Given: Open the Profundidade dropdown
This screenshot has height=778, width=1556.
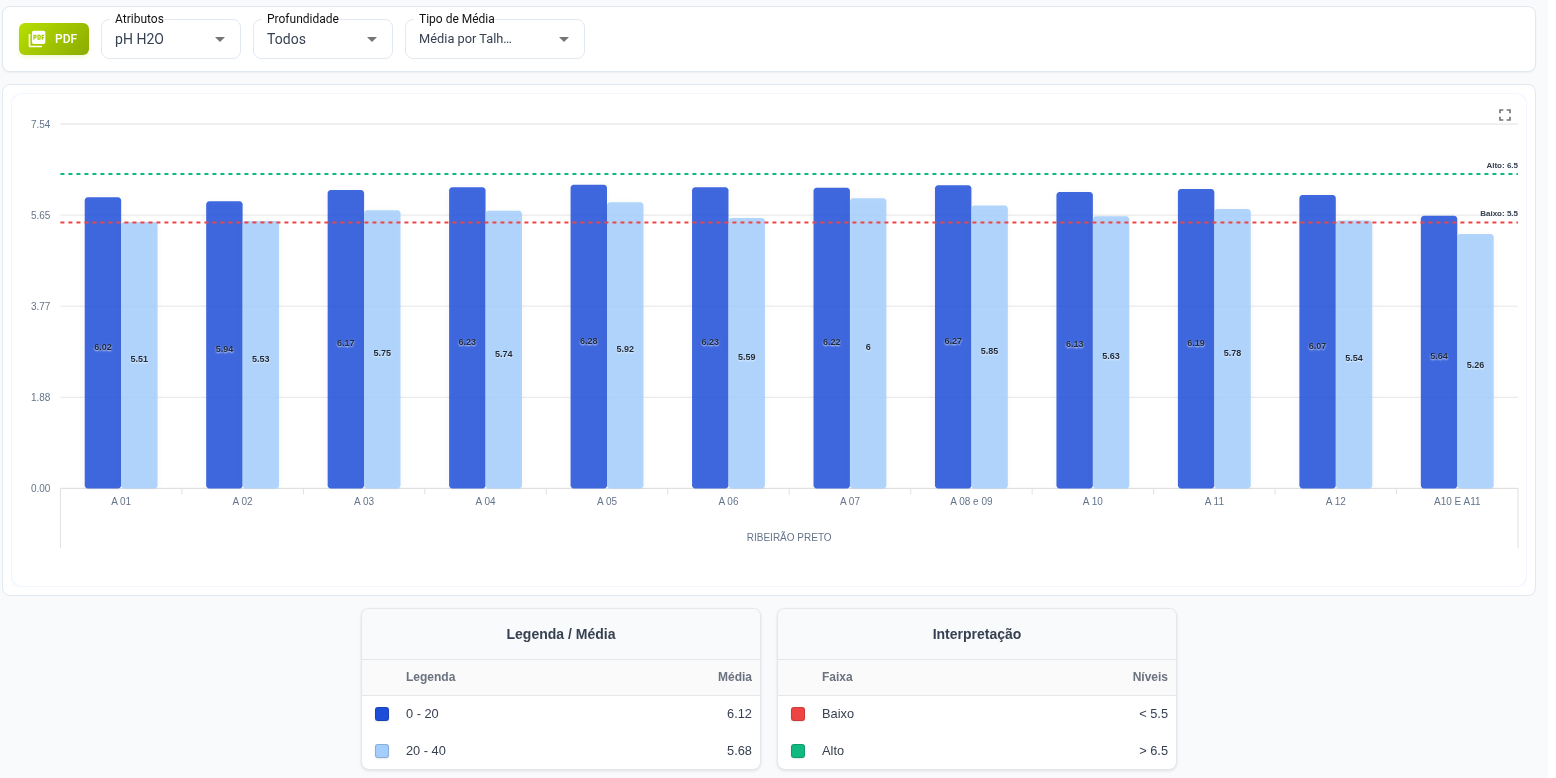Looking at the screenshot, I should click(322, 39).
